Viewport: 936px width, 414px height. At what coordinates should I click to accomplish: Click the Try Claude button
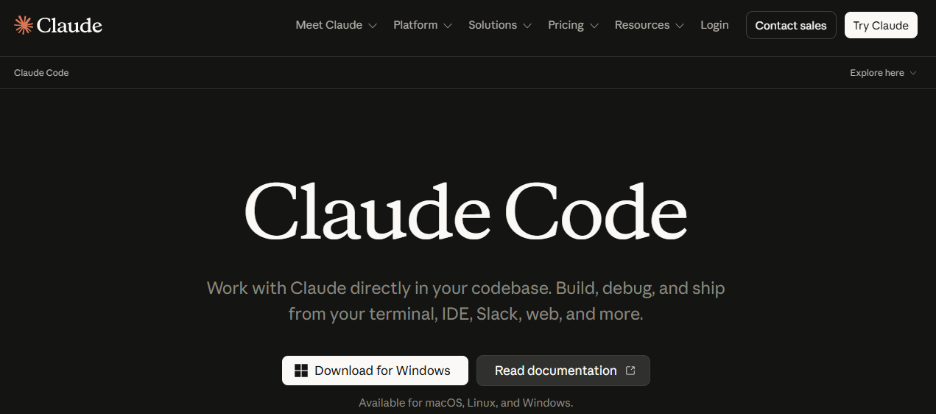pyautogui.click(x=880, y=25)
